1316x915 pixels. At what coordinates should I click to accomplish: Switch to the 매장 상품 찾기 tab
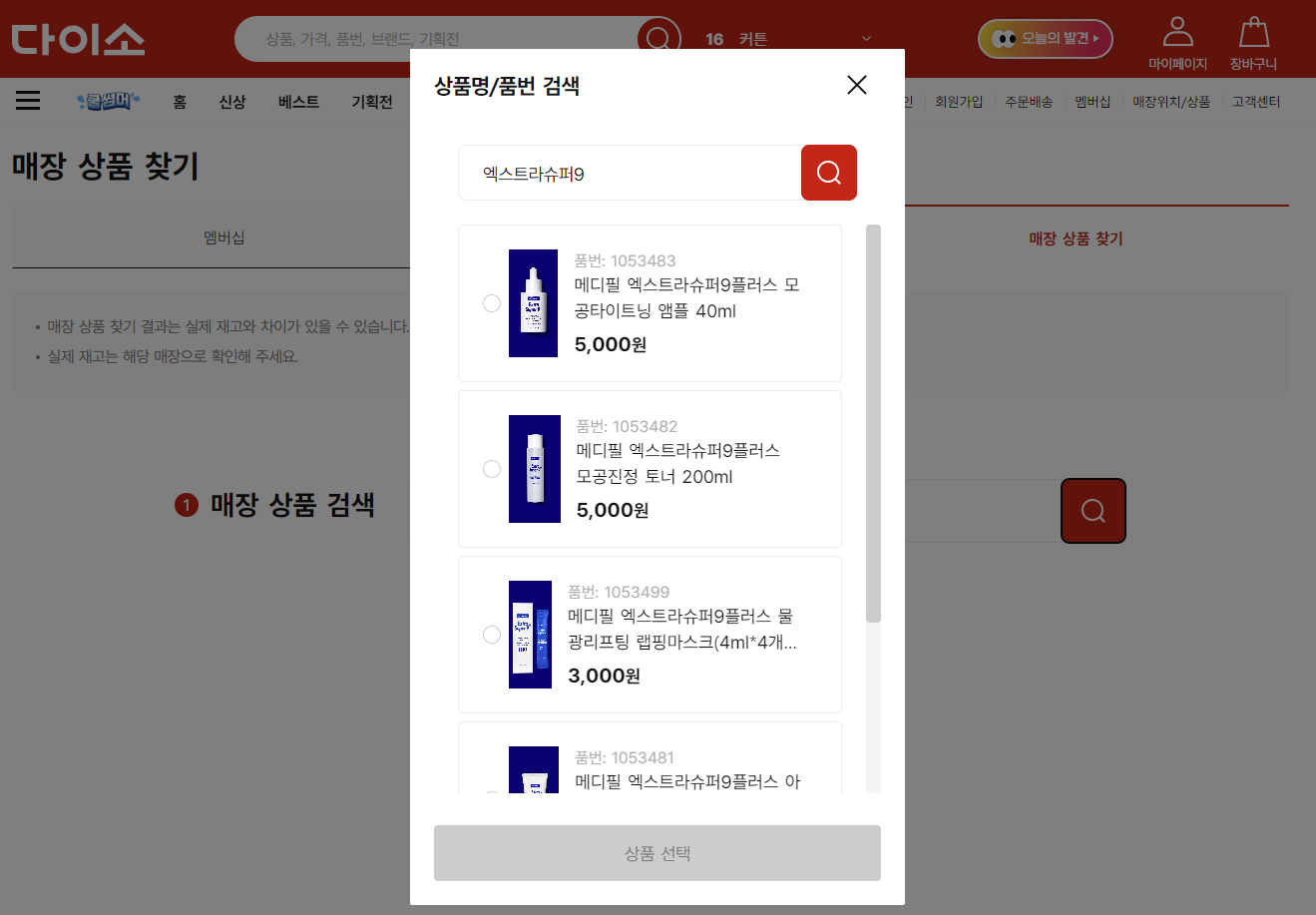[1076, 237]
